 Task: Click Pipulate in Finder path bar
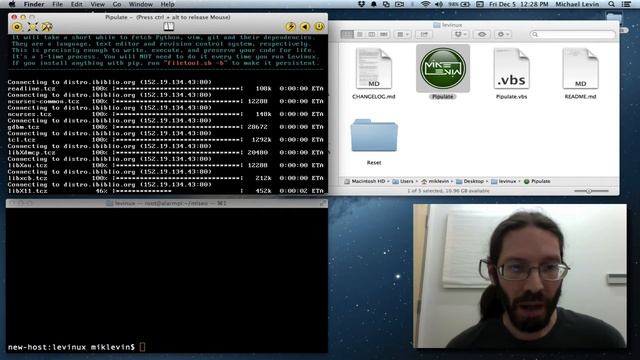pos(537,181)
